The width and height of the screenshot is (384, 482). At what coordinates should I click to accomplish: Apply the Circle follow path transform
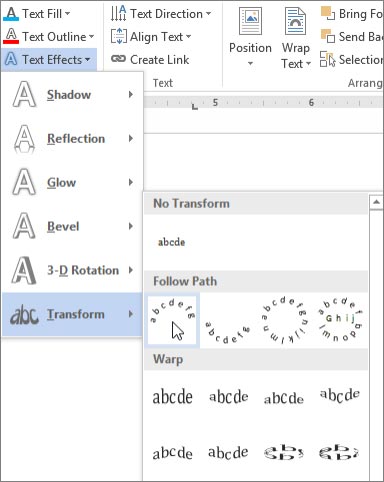pos(284,320)
